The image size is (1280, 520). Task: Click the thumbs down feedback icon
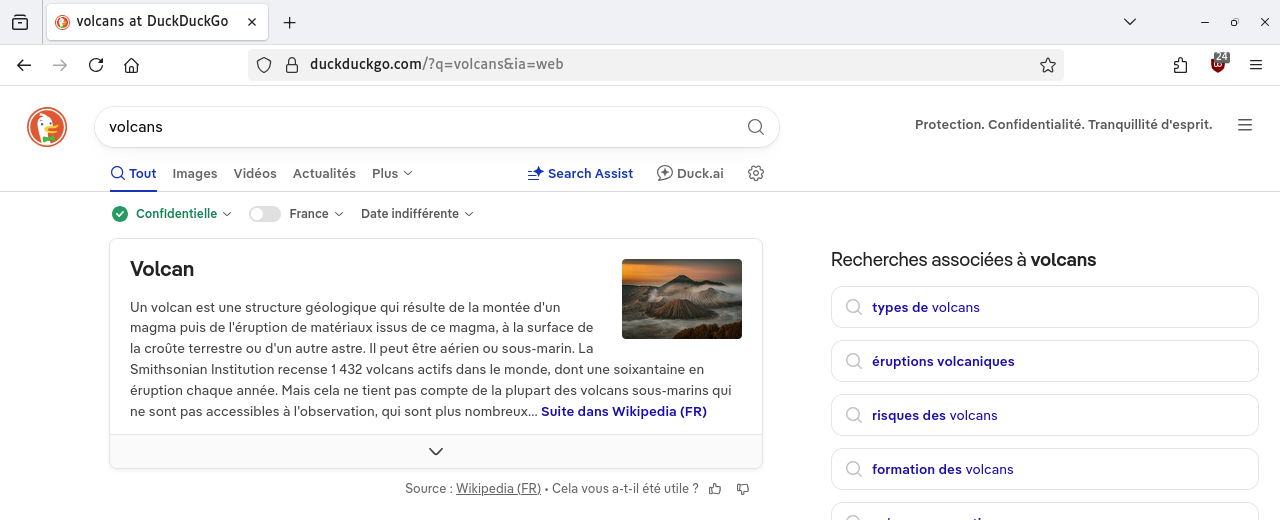(x=743, y=489)
